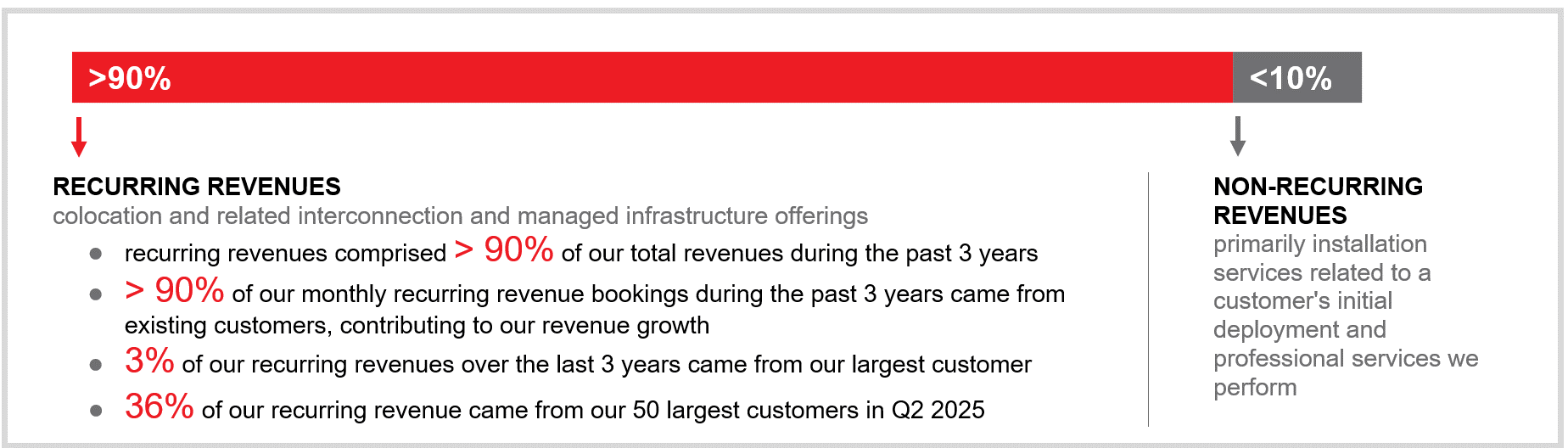Click the "NON-RECURRING REVENUES" heading
This screenshot has height=448, width=1568.
1317,200
